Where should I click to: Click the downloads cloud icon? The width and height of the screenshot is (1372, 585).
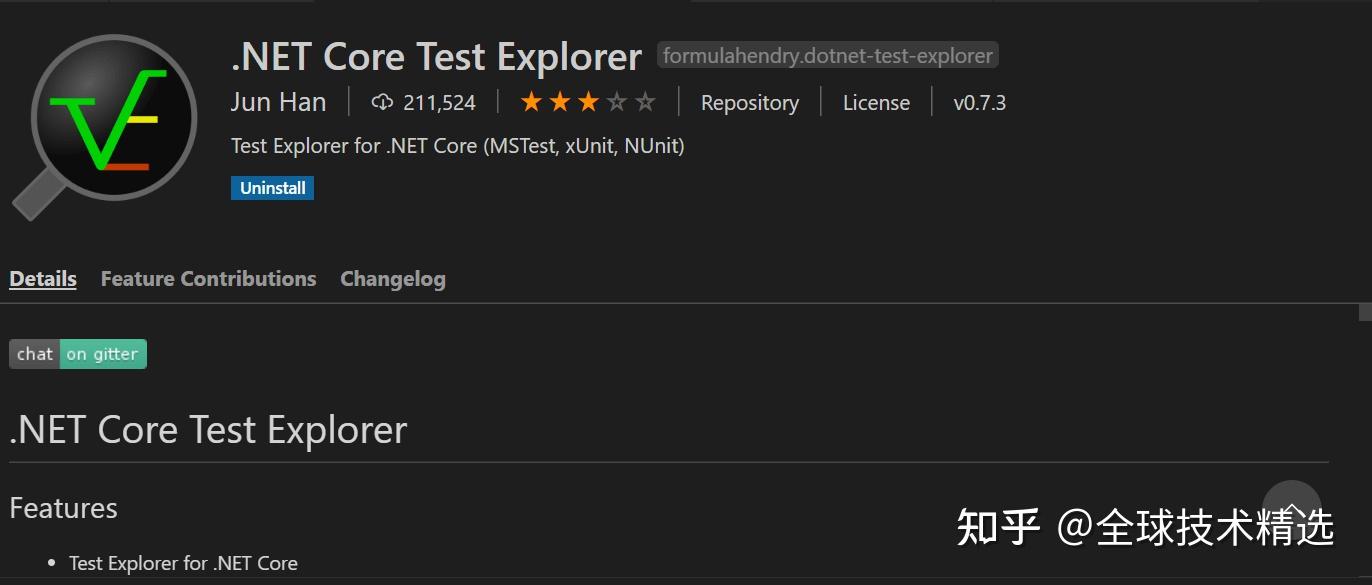[x=383, y=101]
